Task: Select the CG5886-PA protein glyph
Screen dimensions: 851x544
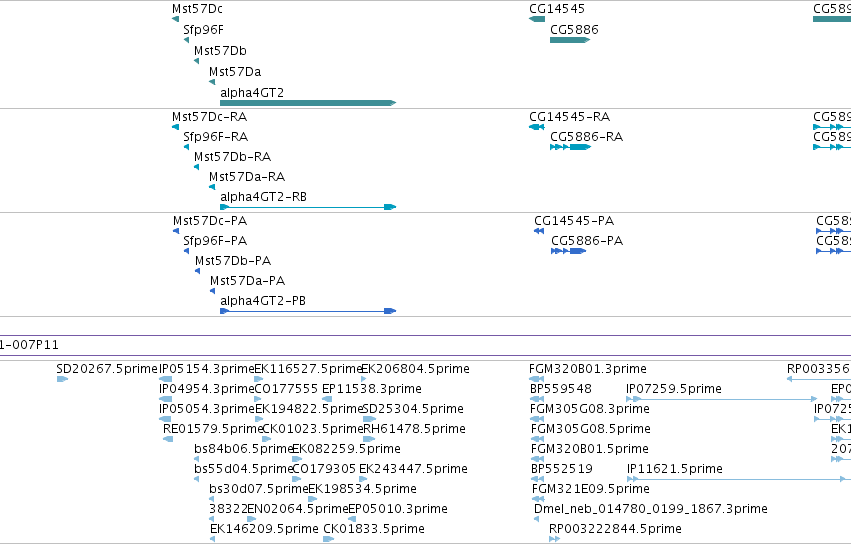Action: pos(568,251)
